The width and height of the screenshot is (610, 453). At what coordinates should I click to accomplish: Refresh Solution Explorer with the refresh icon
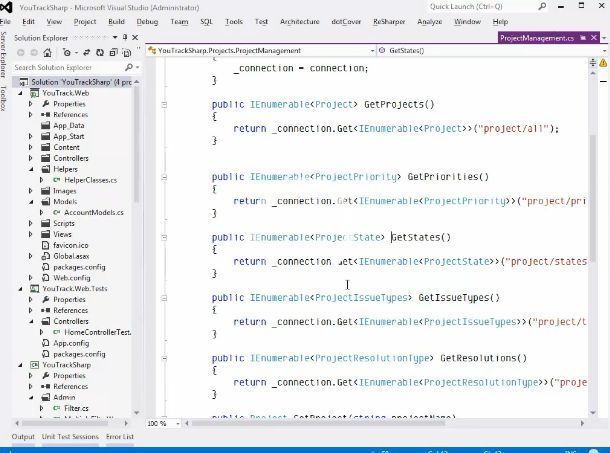tap(100, 53)
